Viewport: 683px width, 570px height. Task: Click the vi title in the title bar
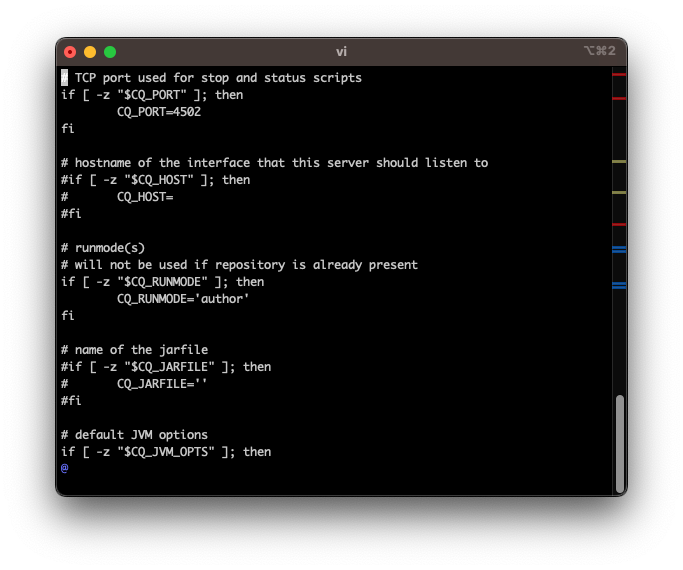pos(341,52)
